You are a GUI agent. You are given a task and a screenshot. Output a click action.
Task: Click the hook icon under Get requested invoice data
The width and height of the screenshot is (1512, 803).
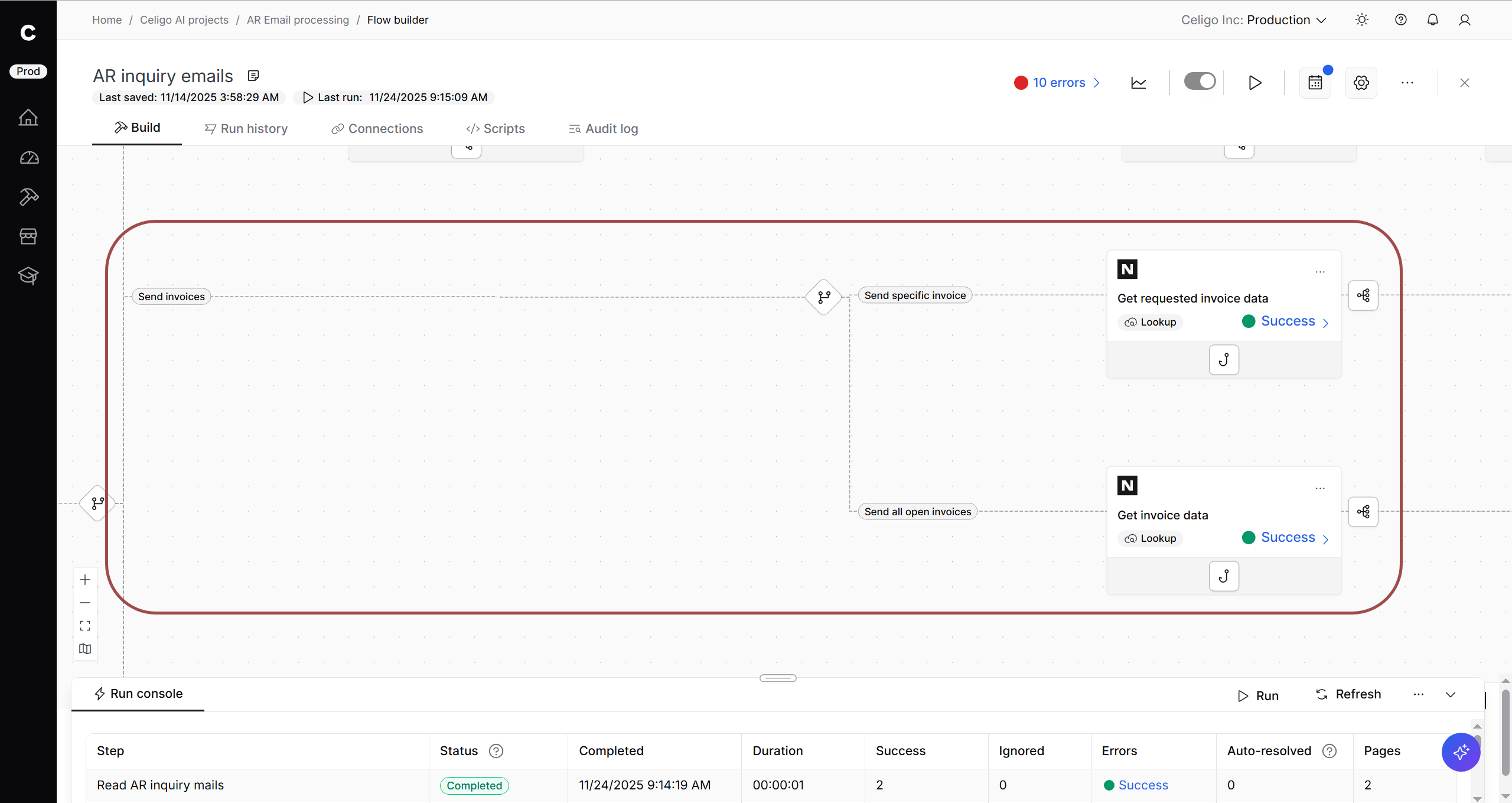coord(1224,359)
